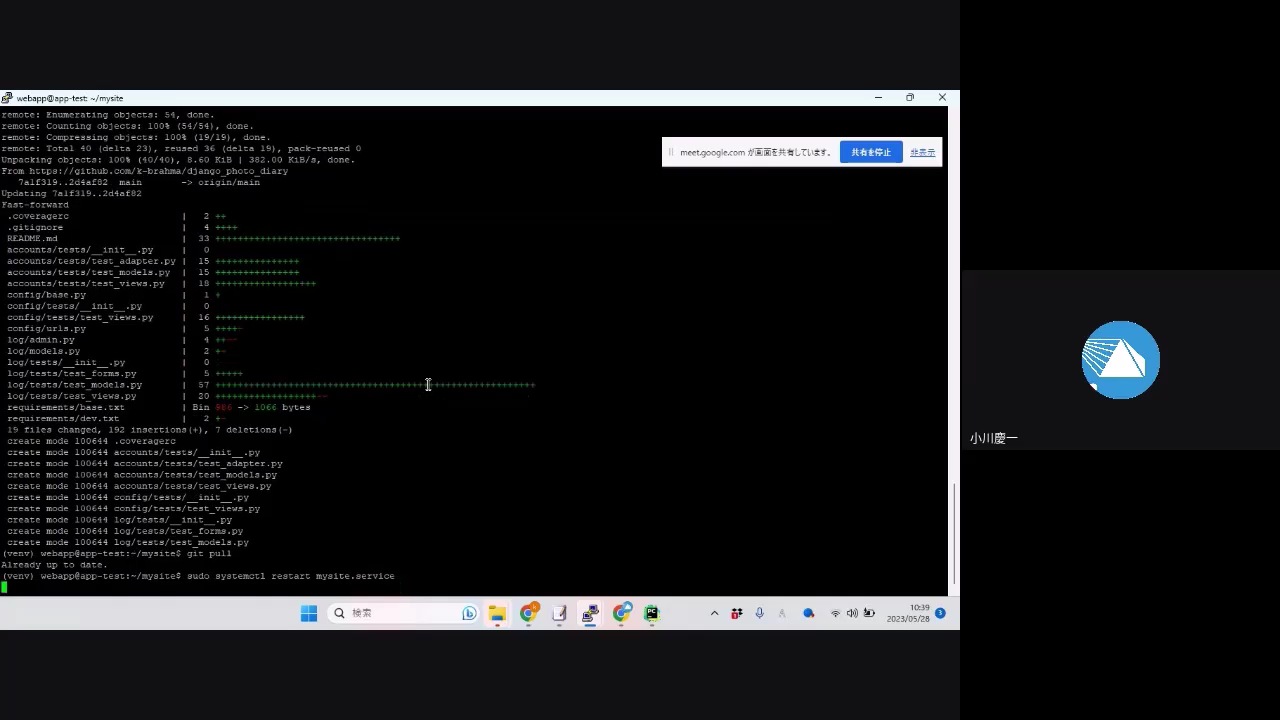Open the clock and date flyout
The image size is (1280, 720).
[907, 613]
